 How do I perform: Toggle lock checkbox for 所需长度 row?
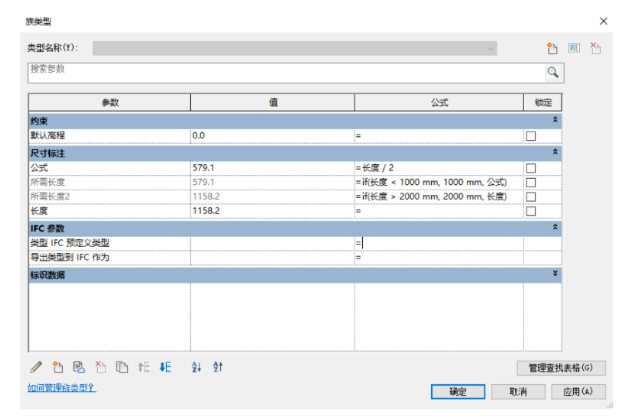pos(531,183)
